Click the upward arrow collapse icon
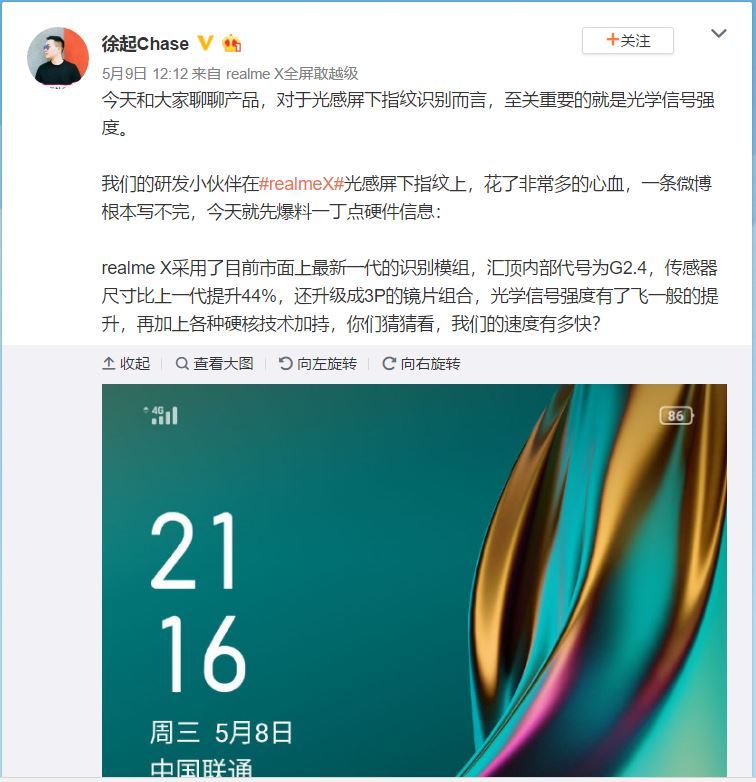The height and width of the screenshot is (782, 756). pyautogui.click(x=109, y=364)
